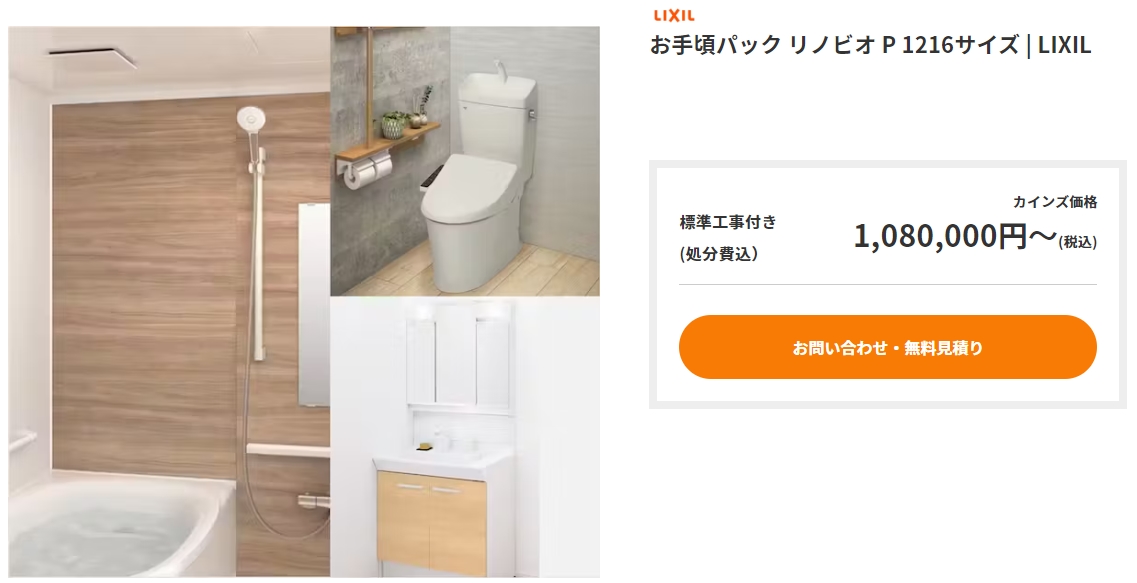The width and height of the screenshot is (1137, 583).
Task: Click the vertical shower slide bar
Action: tap(257, 250)
